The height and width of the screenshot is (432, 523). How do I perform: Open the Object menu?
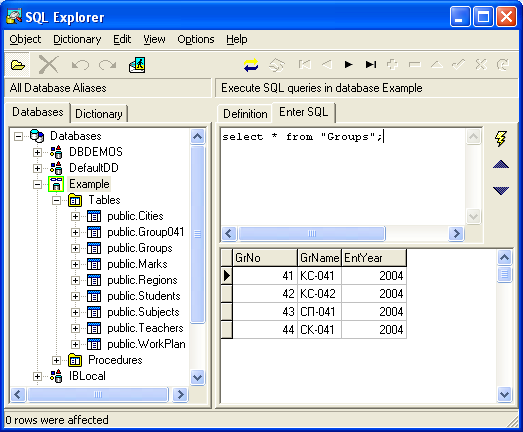(25, 39)
